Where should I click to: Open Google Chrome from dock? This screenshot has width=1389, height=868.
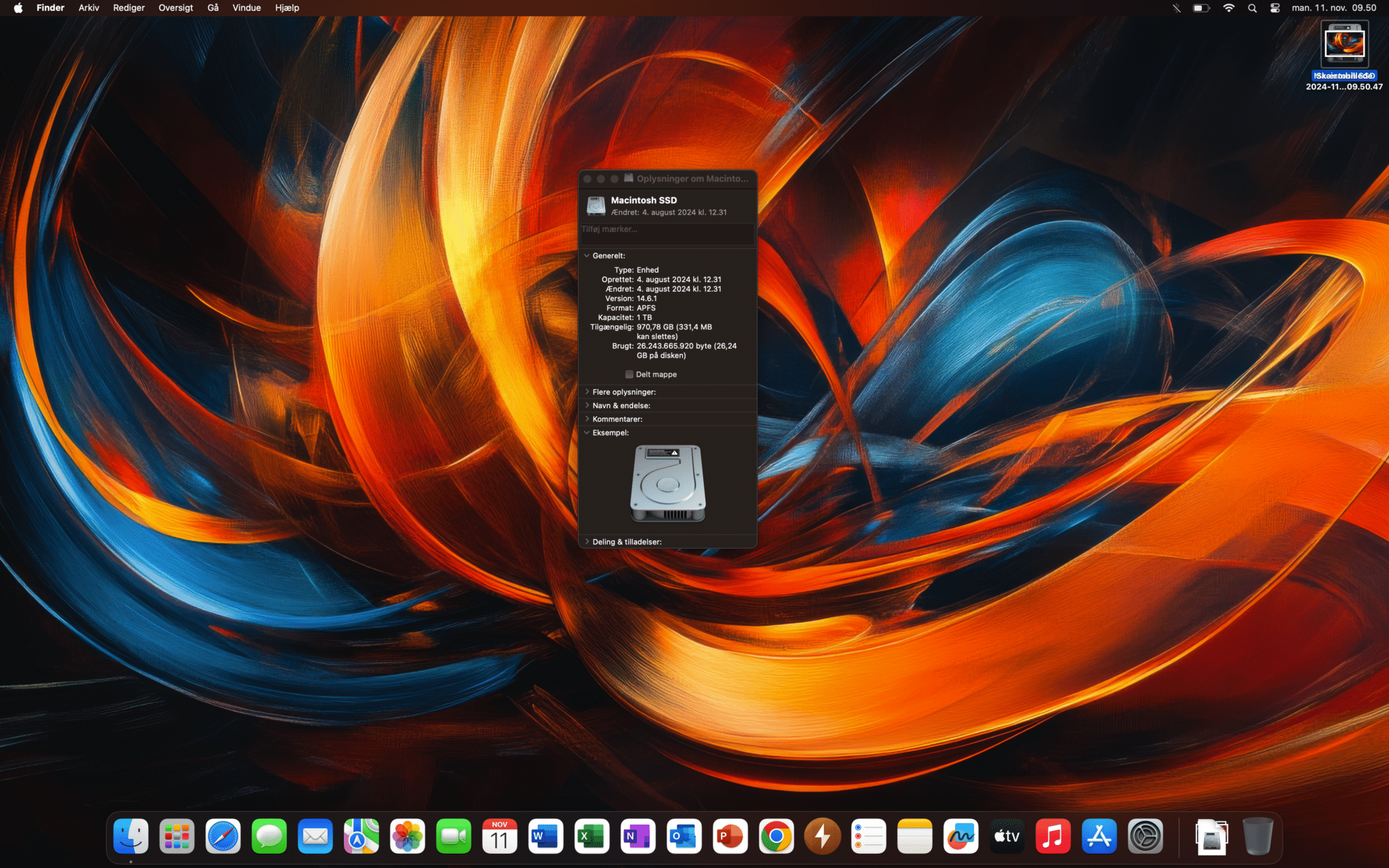pyautogui.click(x=777, y=836)
